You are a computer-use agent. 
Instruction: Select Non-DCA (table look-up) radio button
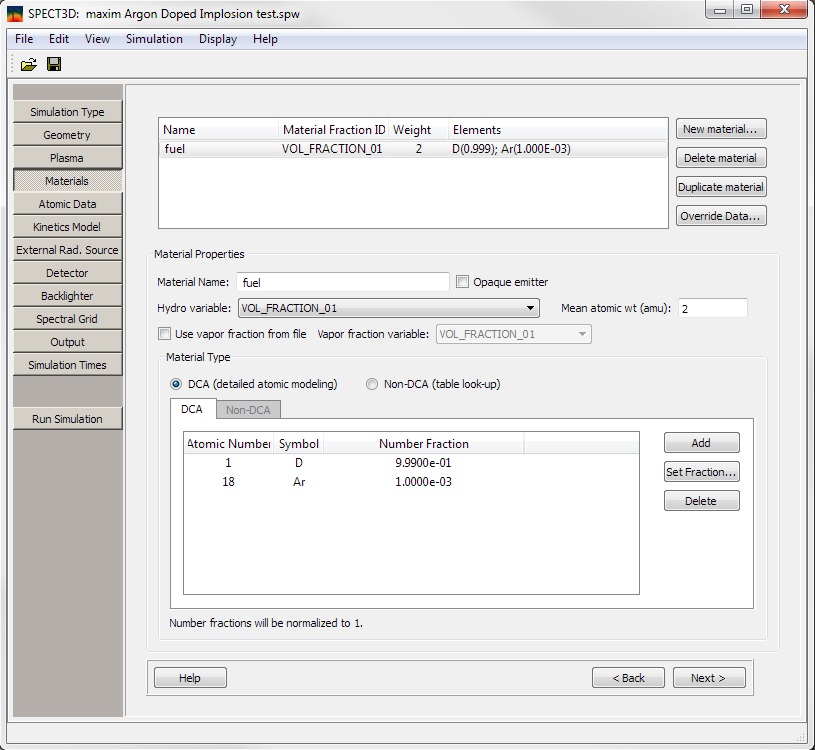tap(372, 384)
